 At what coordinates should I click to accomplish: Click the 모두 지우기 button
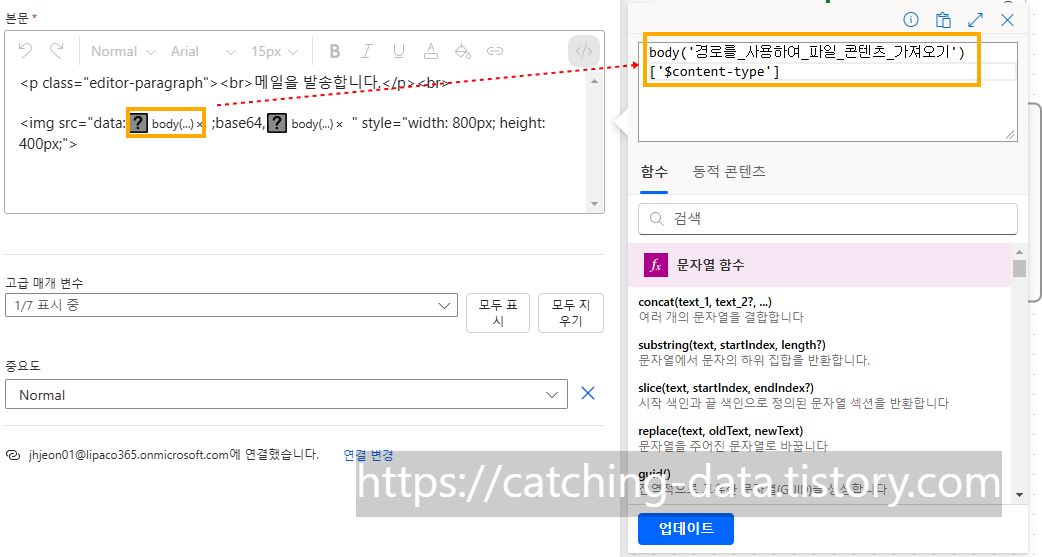click(571, 312)
